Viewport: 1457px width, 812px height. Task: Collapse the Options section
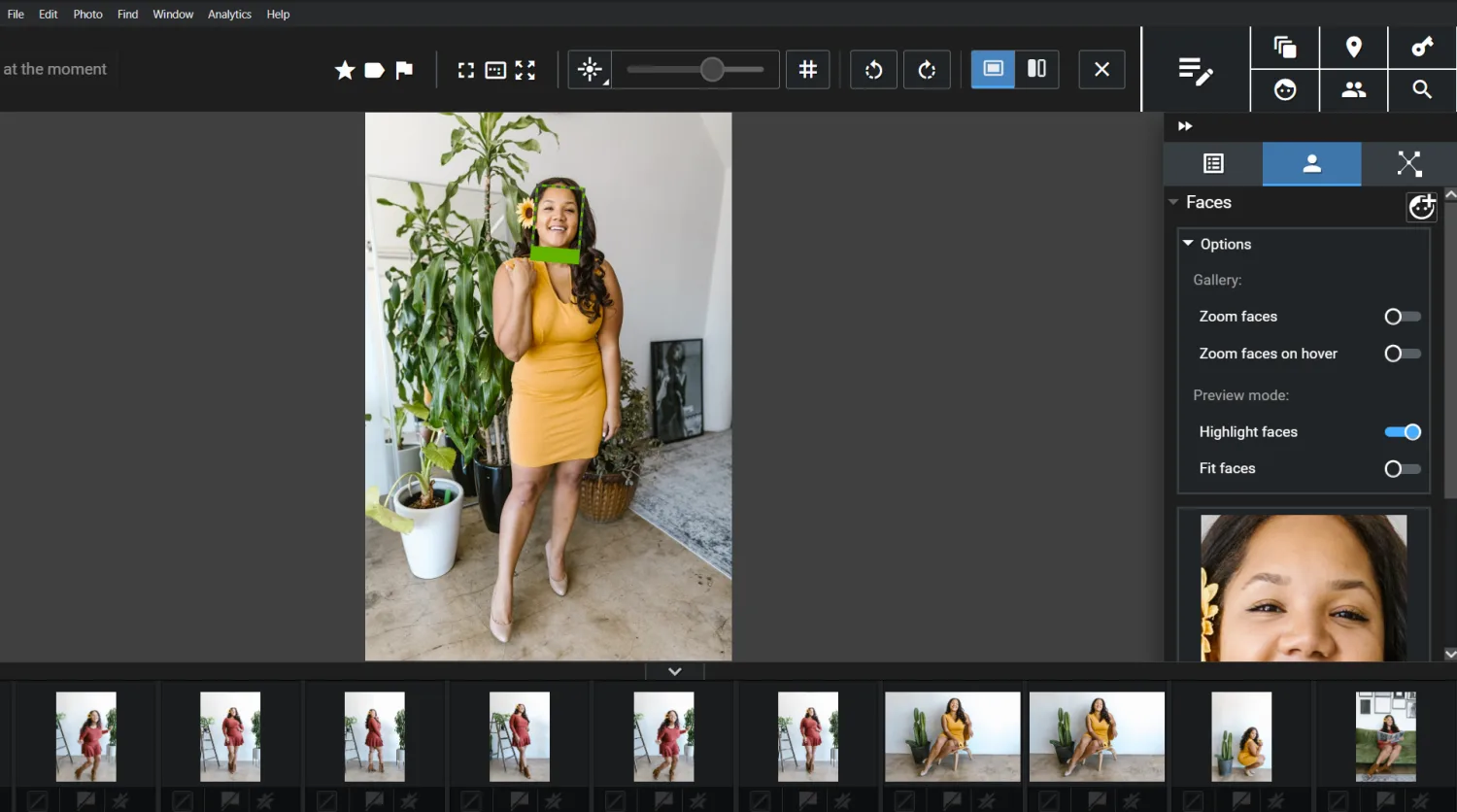click(x=1188, y=243)
